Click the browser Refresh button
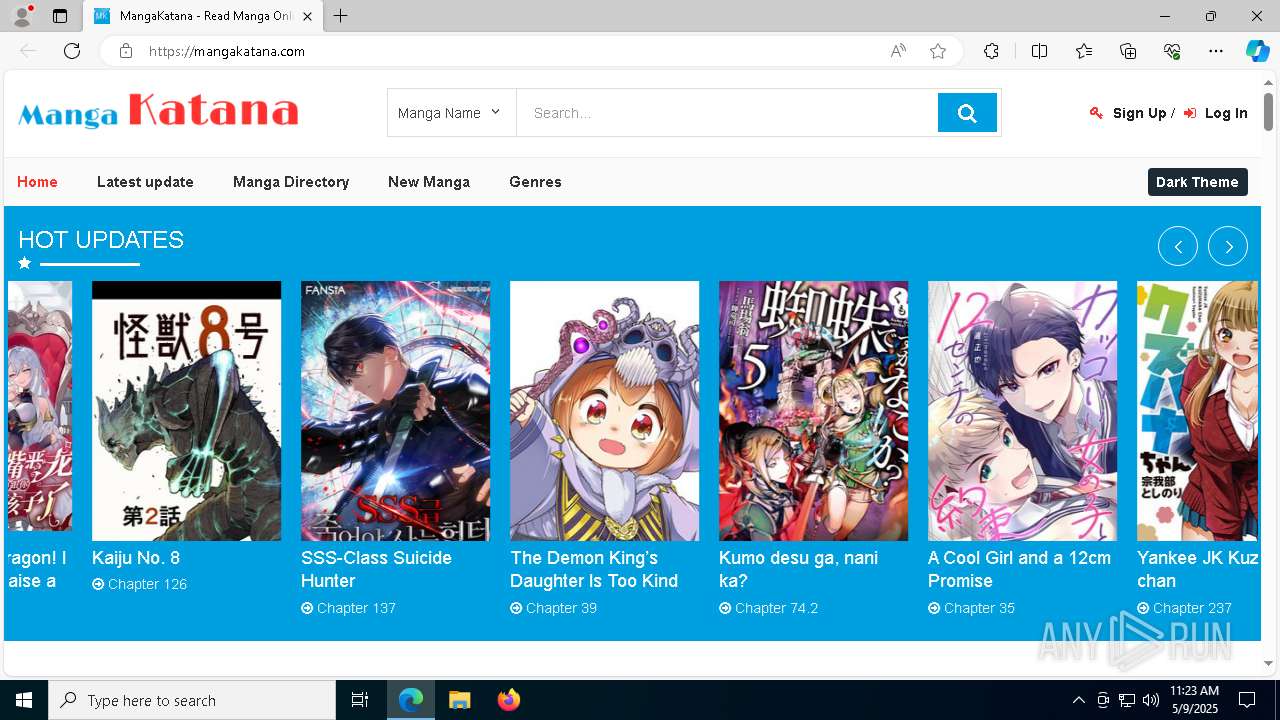Image resolution: width=1280 pixels, height=720 pixels. coord(72,51)
